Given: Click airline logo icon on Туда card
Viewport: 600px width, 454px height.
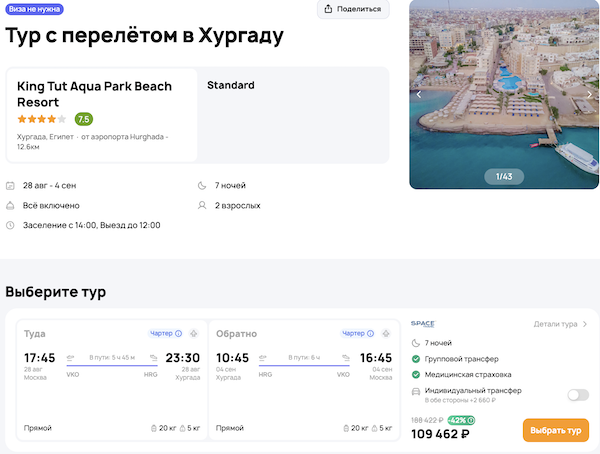Looking at the screenshot, I should point(193,333).
